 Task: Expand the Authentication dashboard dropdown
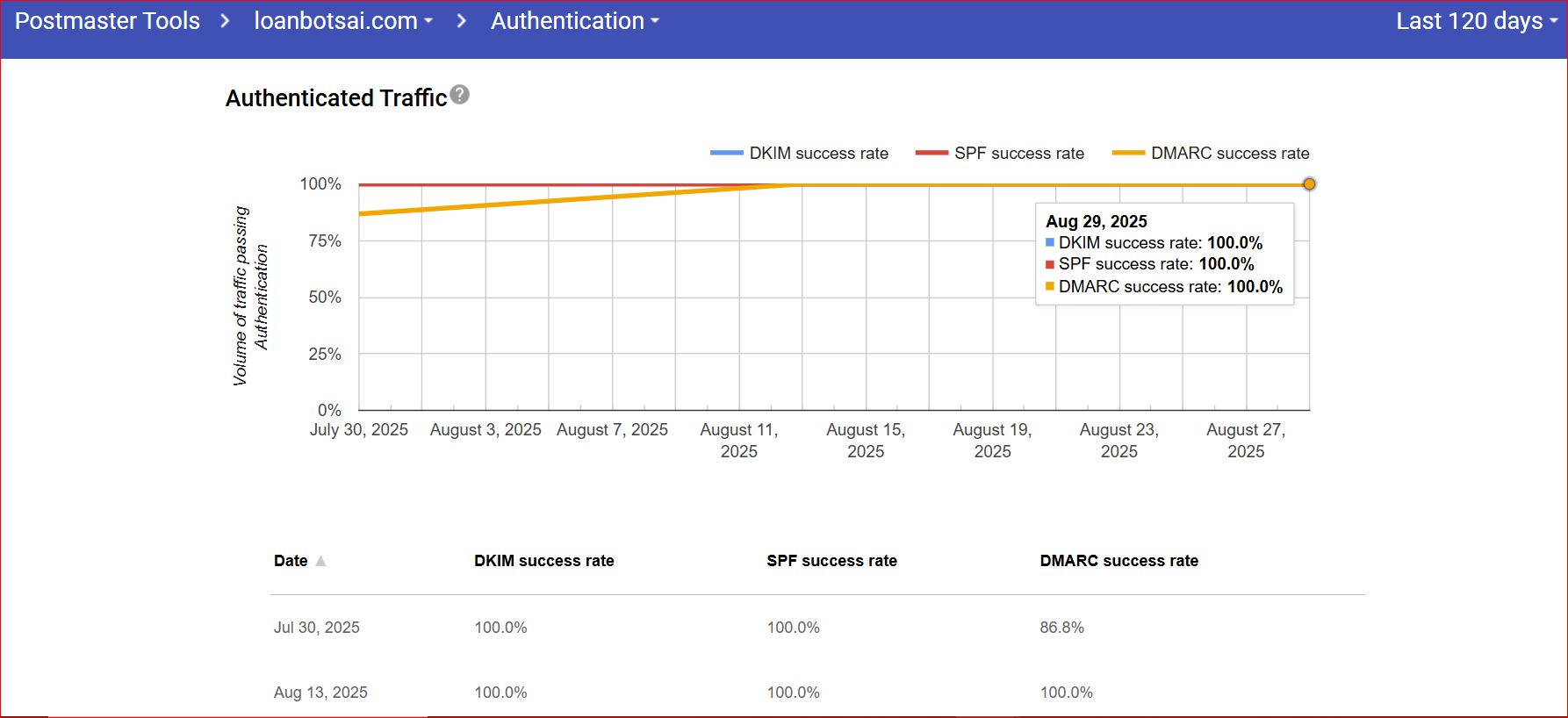pyautogui.click(x=574, y=21)
